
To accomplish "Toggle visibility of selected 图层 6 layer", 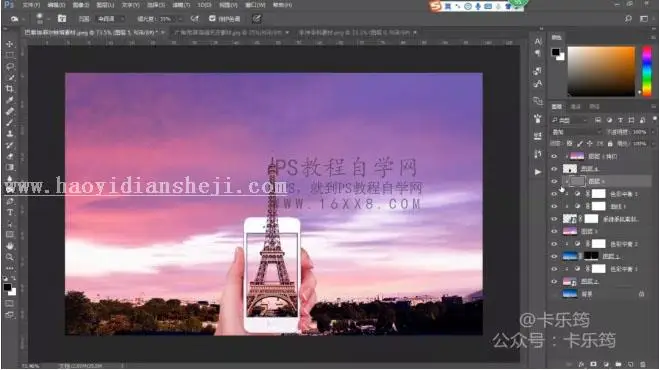I will pos(554,181).
